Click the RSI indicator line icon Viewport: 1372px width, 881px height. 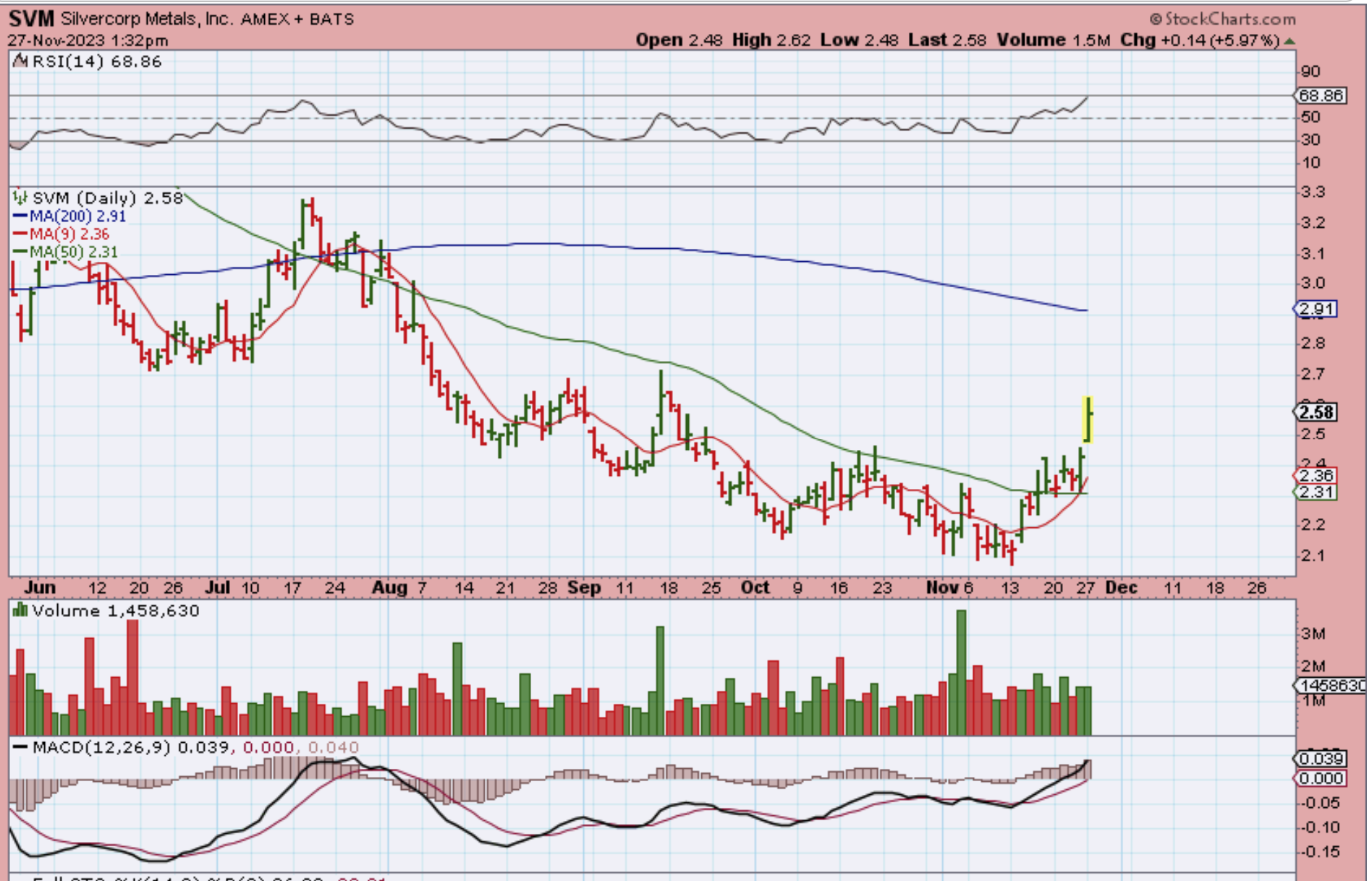(20, 61)
